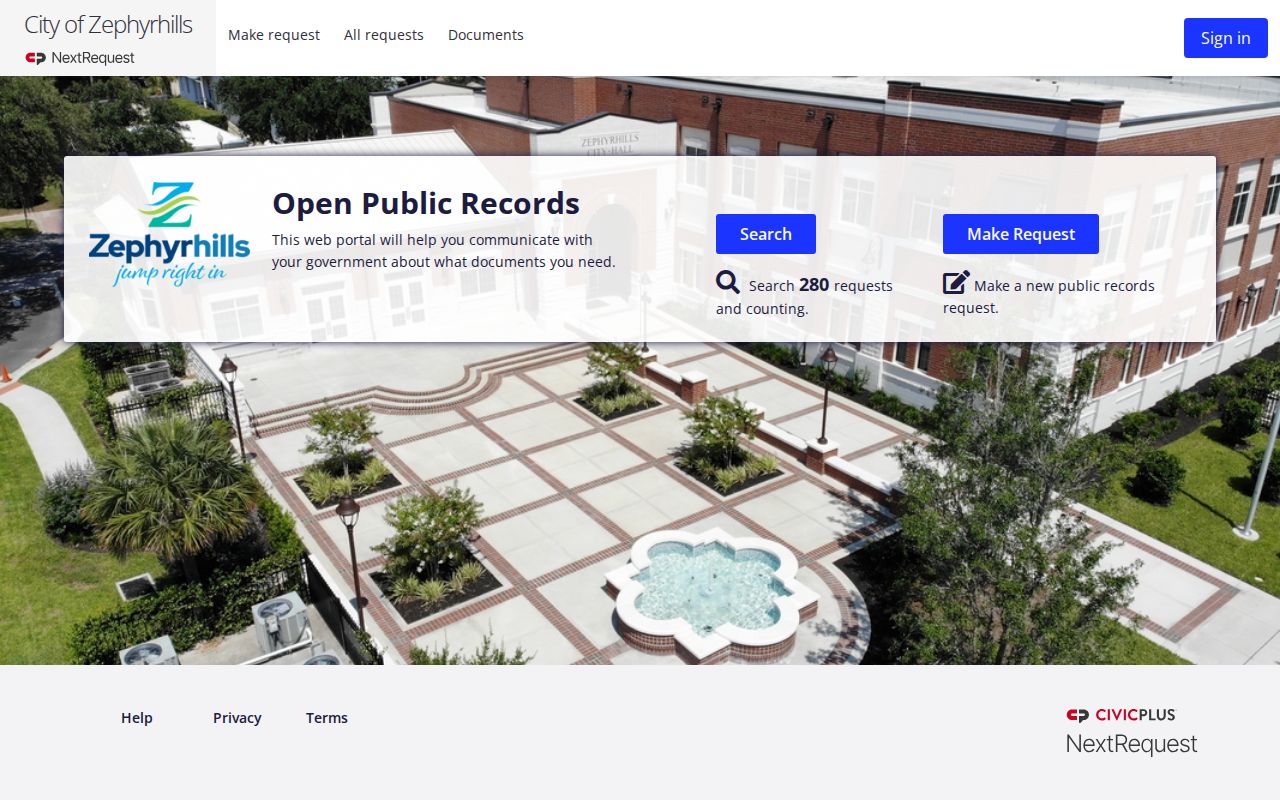Click the Sign in button
The height and width of the screenshot is (800, 1280).
pos(1225,38)
